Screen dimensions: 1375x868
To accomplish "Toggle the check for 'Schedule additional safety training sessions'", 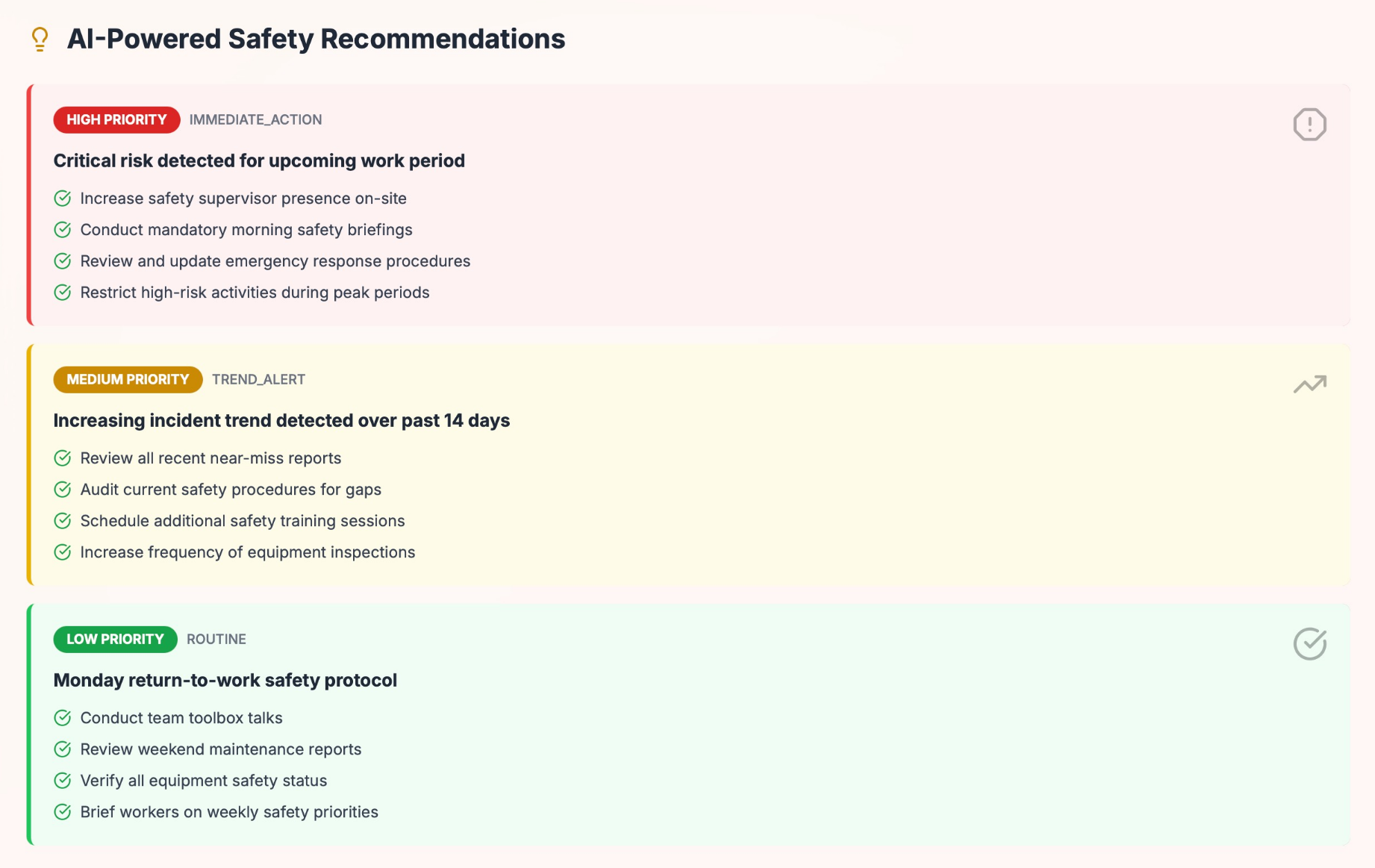I will [x=63, y=521].
